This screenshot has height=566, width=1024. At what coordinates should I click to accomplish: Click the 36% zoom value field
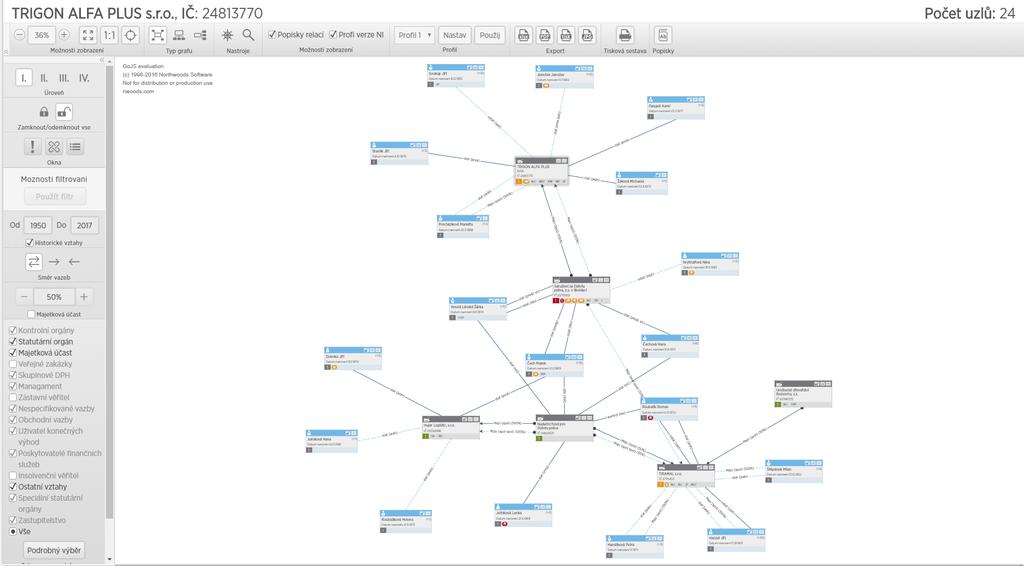[42, 35]
